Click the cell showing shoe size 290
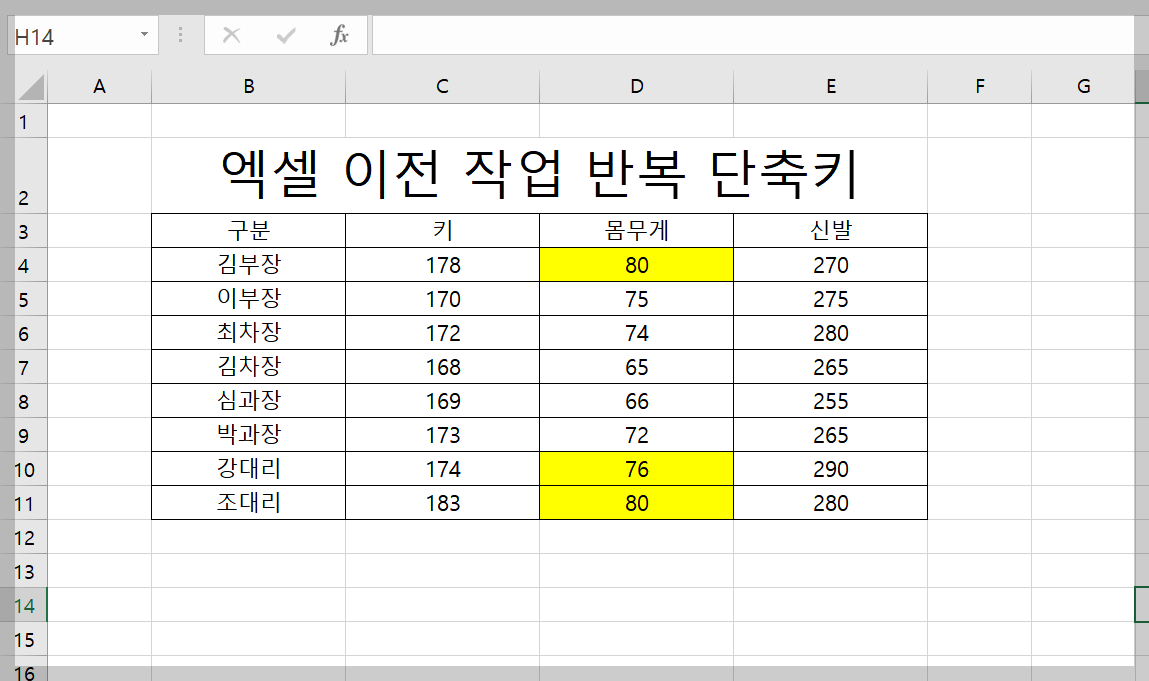Screen dimensions: 1149x681 tap(830, 469)
